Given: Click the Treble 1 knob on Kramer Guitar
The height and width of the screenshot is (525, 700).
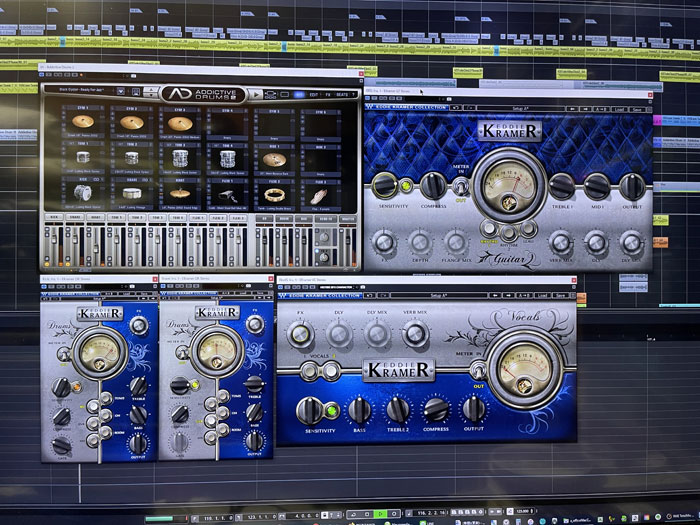Looking at the screenshot, I should pyautogui.click(x=561, y=186).
